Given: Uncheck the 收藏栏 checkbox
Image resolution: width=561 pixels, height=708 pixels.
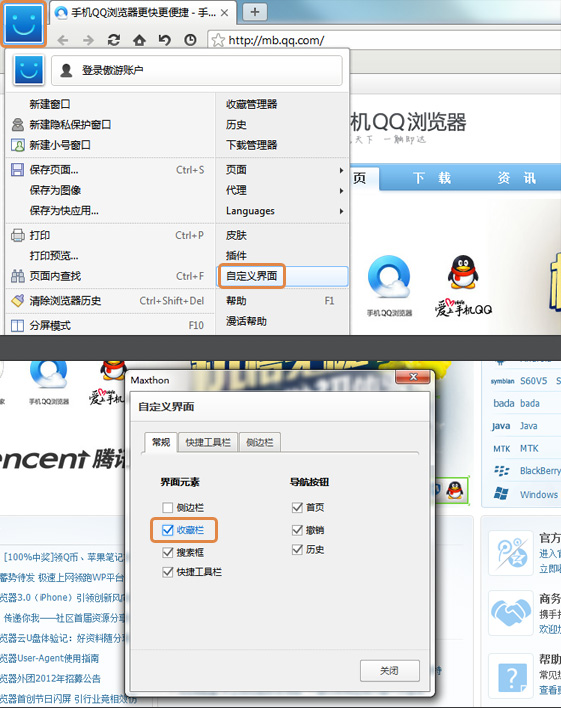Looking at the screenshot, I should point(168,530).
